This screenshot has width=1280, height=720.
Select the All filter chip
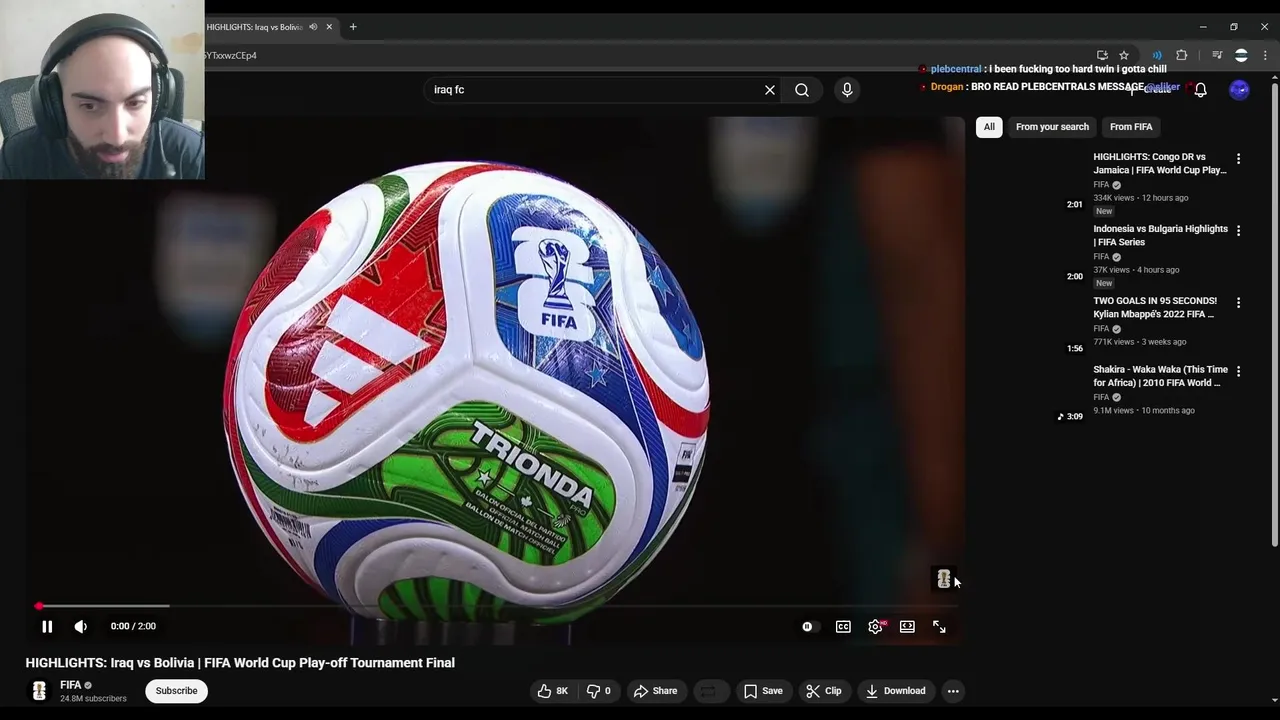[989, 127]
